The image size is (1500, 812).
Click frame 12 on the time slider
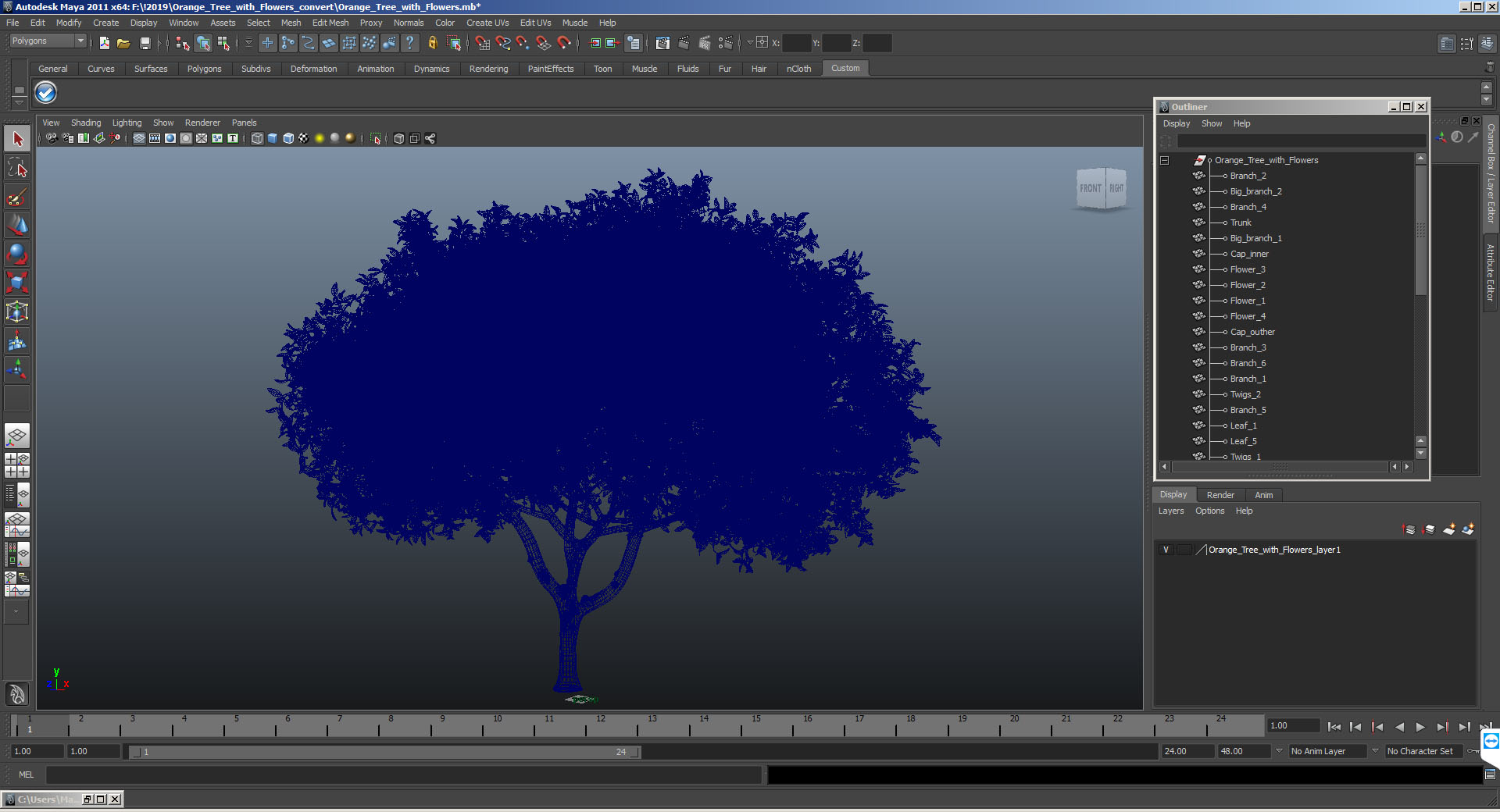click(601, 727)
